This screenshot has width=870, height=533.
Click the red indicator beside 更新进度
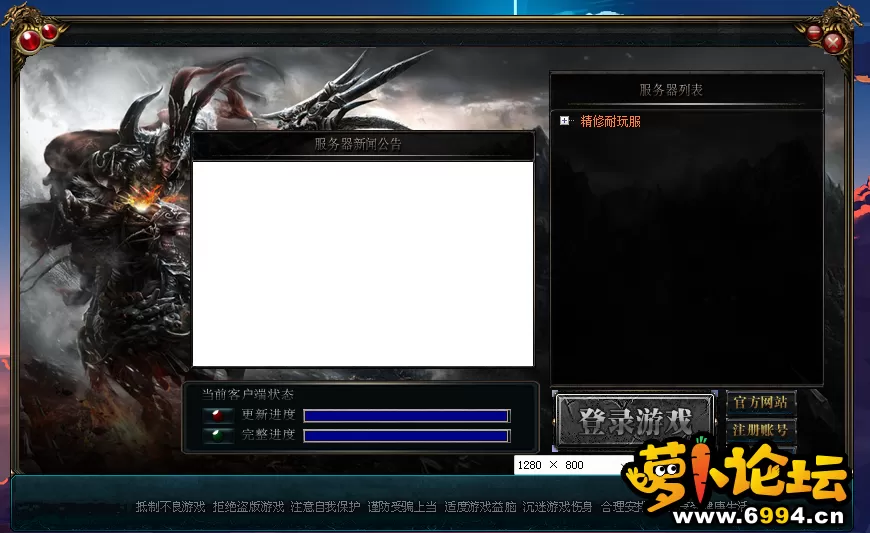(217, 415)
